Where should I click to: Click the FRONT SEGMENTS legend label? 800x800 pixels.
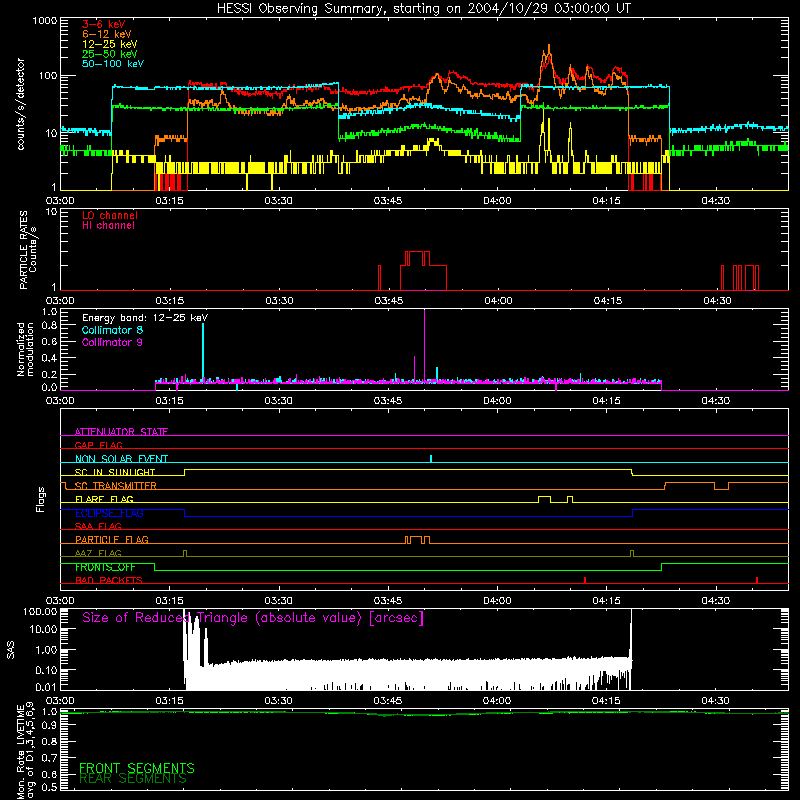click(137, 768)
